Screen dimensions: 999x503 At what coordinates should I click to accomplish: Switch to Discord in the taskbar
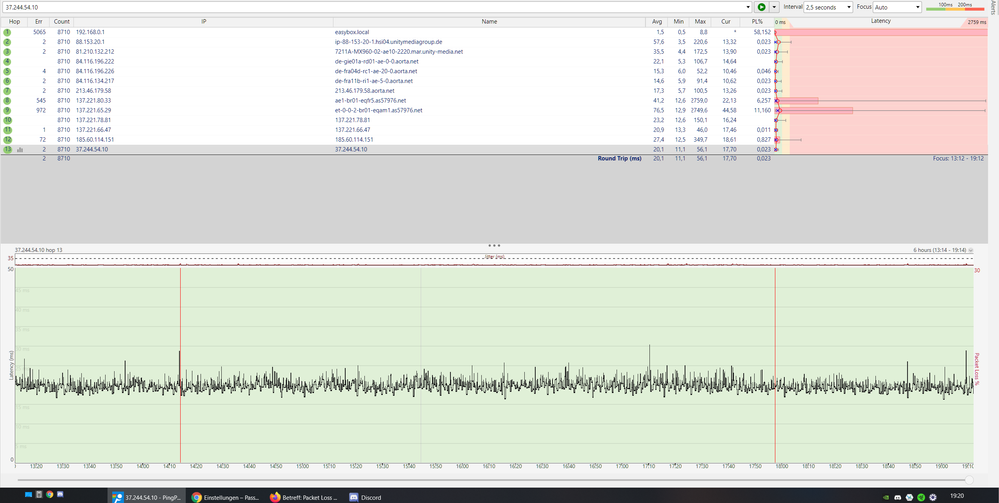tap(366, 495)
